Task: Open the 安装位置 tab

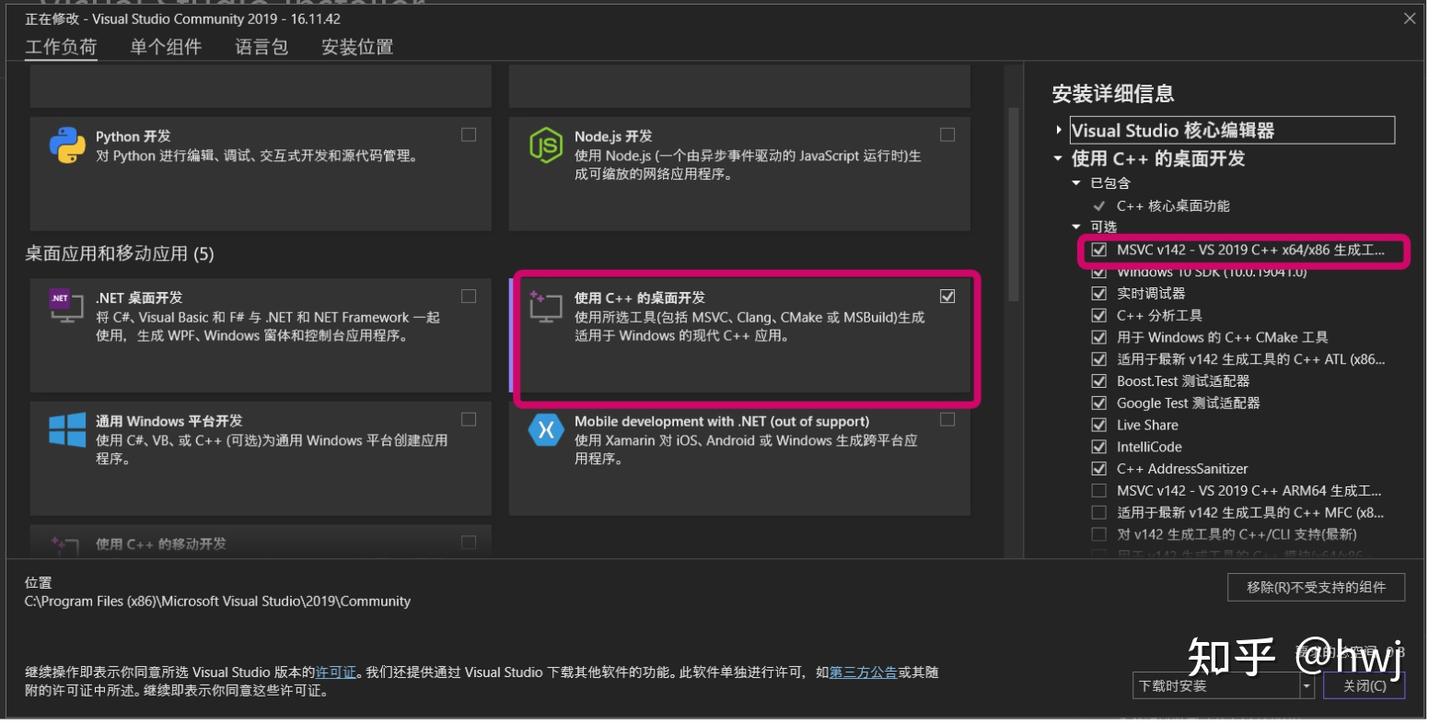Action: click(357, 47)
